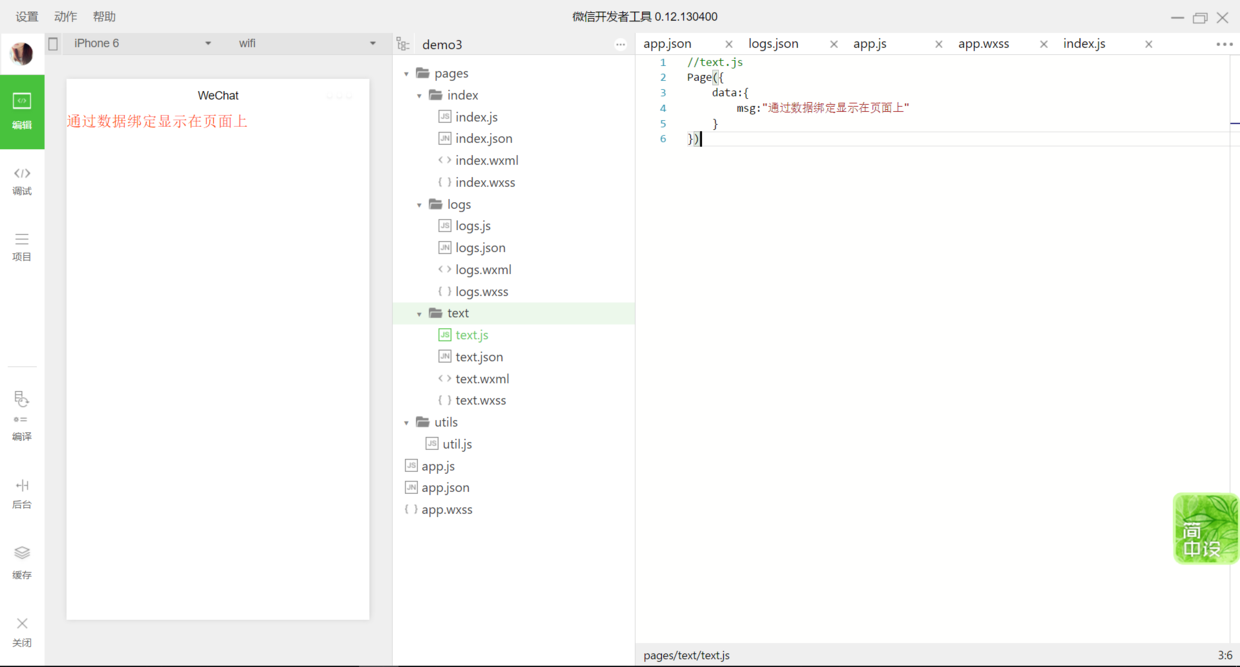The image size is (1240, 667).
Task: Open text.wxss in the file tree
Action: coord(480,401)
